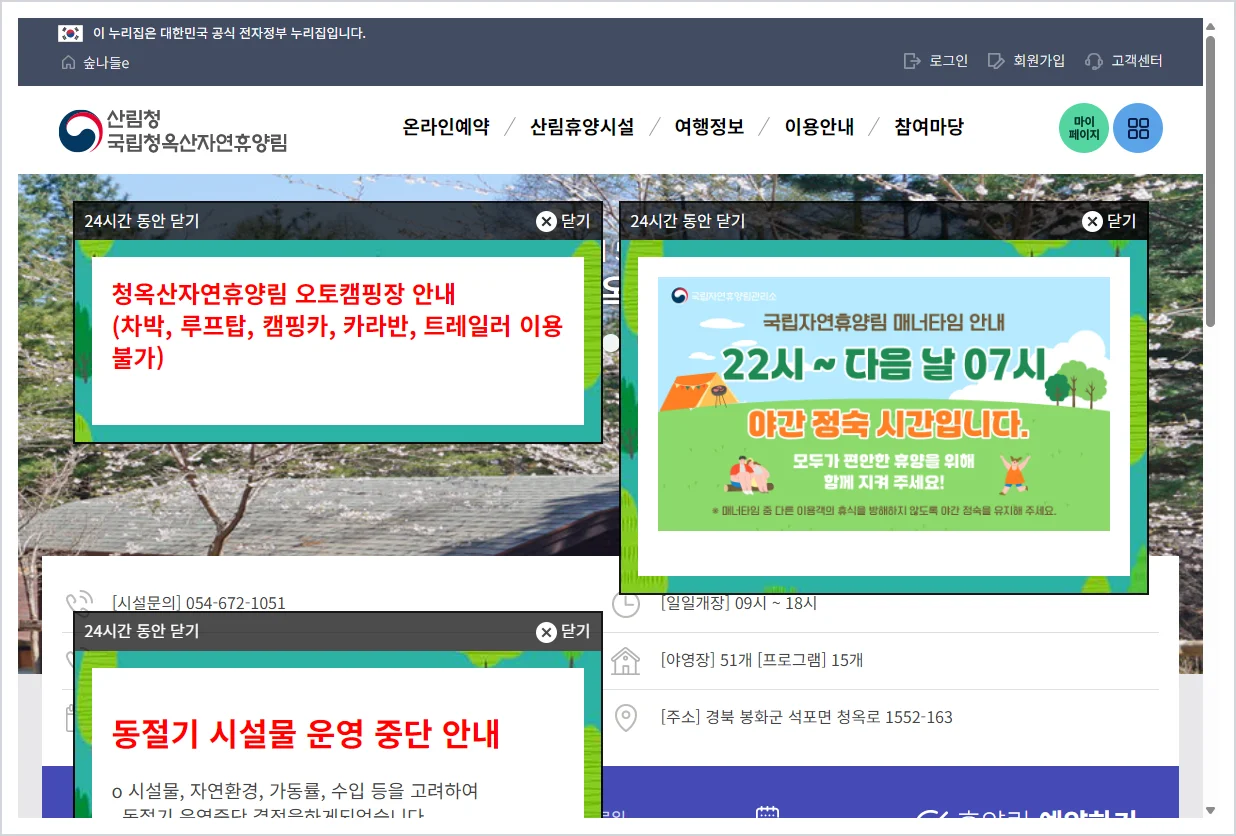Click 24시간 동안 닫기 on camping popup
Screen dimensions: 1236x836
142,221
